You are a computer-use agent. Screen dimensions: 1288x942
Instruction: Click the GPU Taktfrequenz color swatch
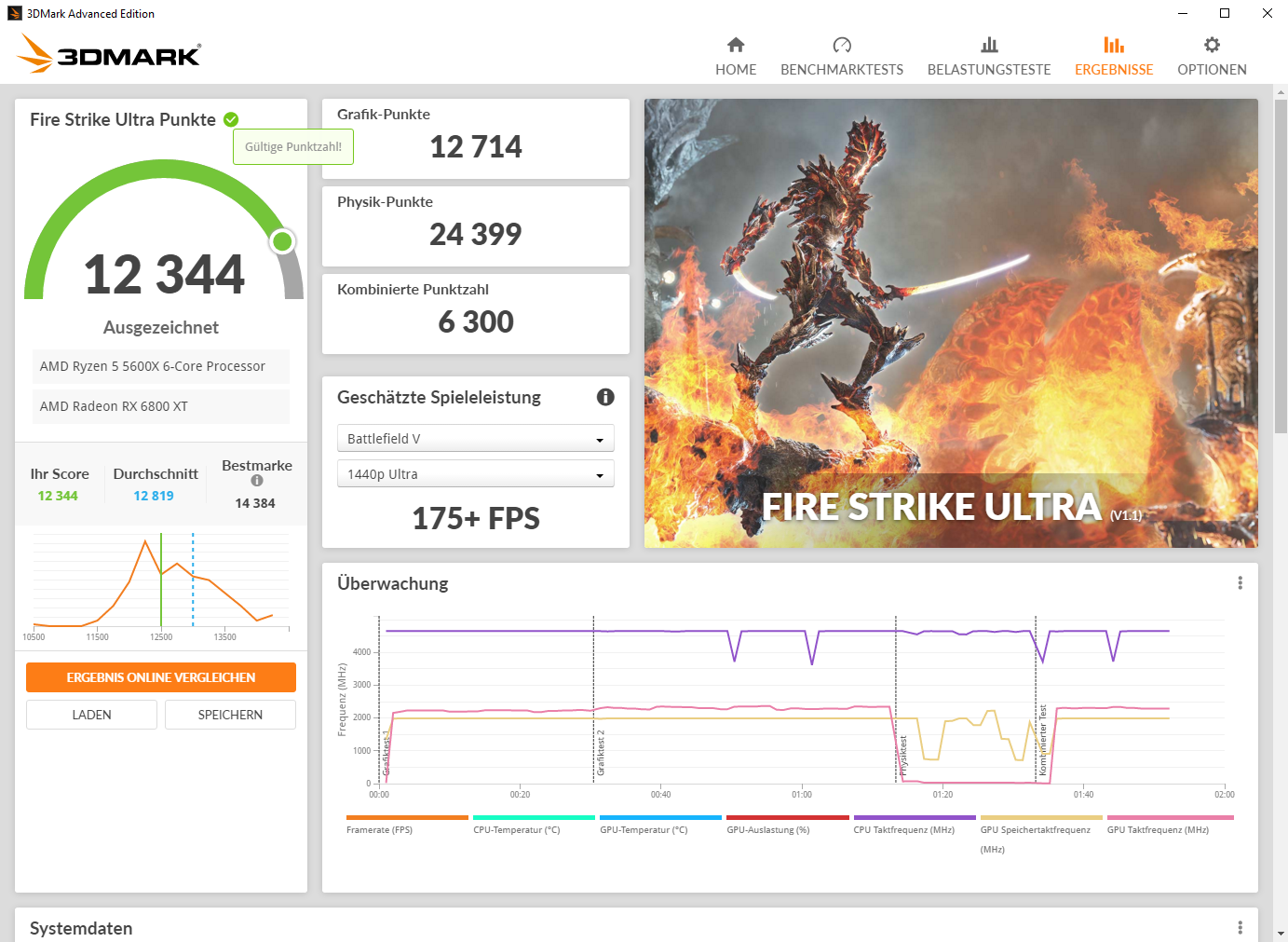point(1170,817)
